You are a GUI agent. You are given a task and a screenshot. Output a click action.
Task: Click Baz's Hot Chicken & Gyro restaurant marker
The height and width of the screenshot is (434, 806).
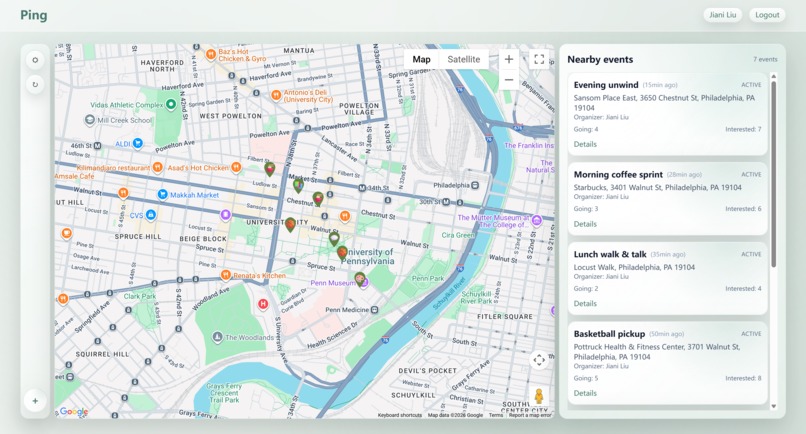pos(210,54)
